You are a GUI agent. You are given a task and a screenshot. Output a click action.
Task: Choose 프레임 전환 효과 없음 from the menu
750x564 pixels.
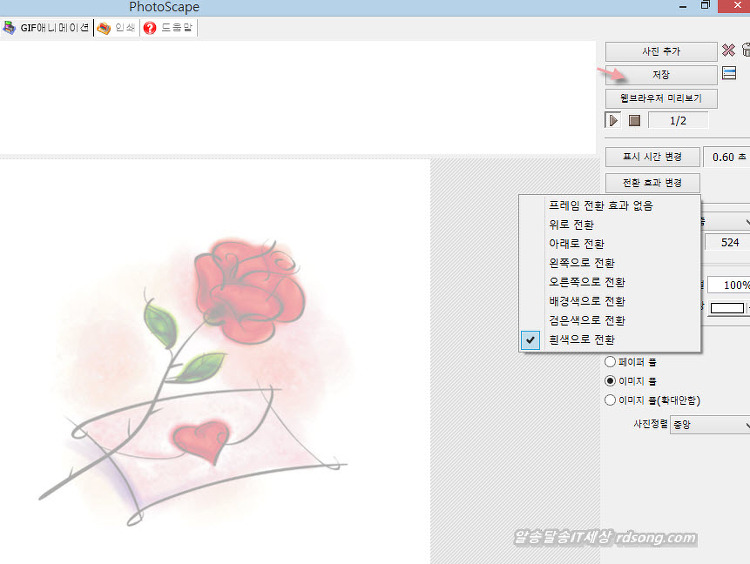[600, 205]
